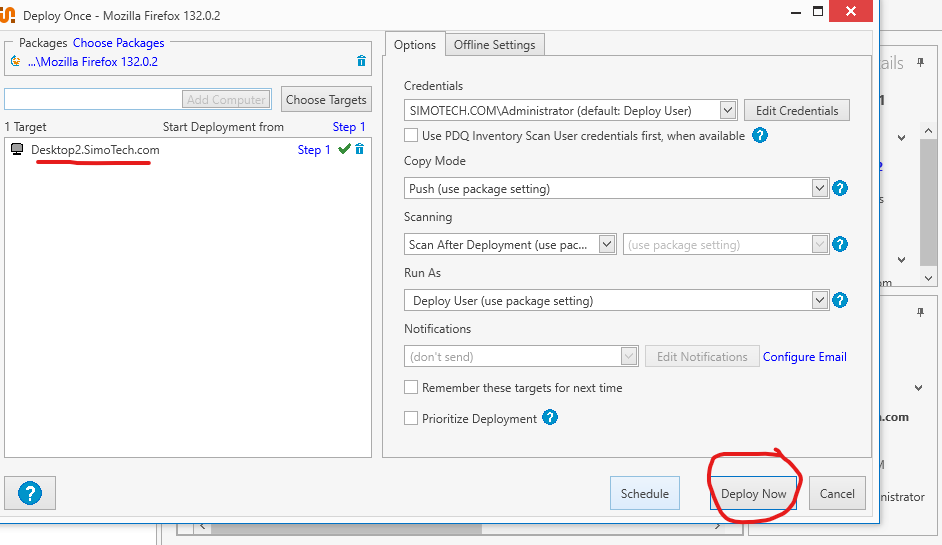Click the Firefox package icon in Packages
This screenshot has height=545, width=942.
(x=16, y=61)
